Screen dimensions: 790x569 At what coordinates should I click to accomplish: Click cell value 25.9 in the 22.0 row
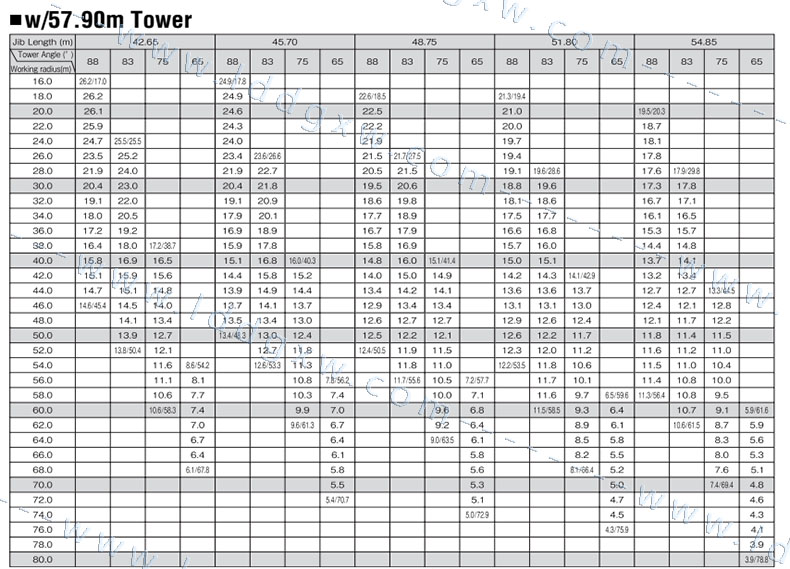[93, 127]
